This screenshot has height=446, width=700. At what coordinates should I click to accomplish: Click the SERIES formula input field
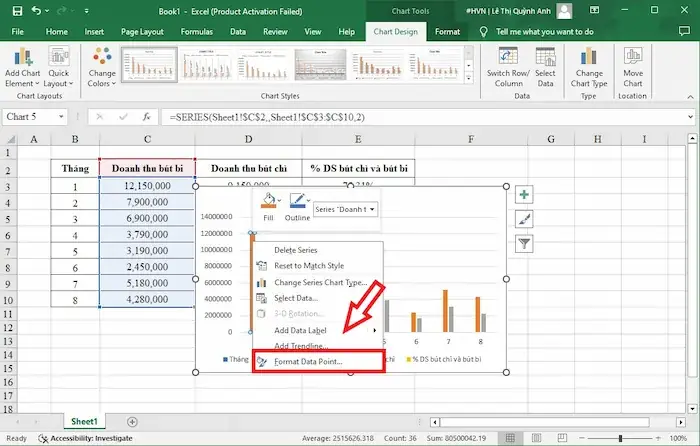[422, 117]
